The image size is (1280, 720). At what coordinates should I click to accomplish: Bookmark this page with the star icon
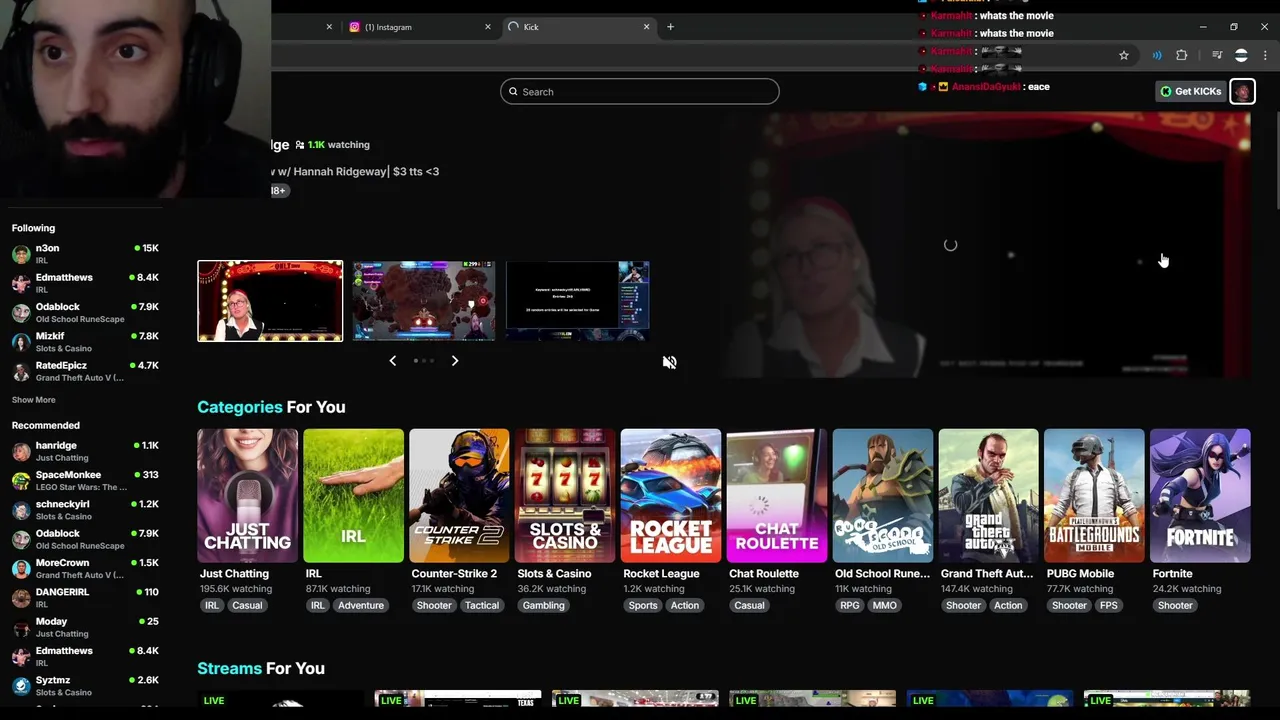1124,55
